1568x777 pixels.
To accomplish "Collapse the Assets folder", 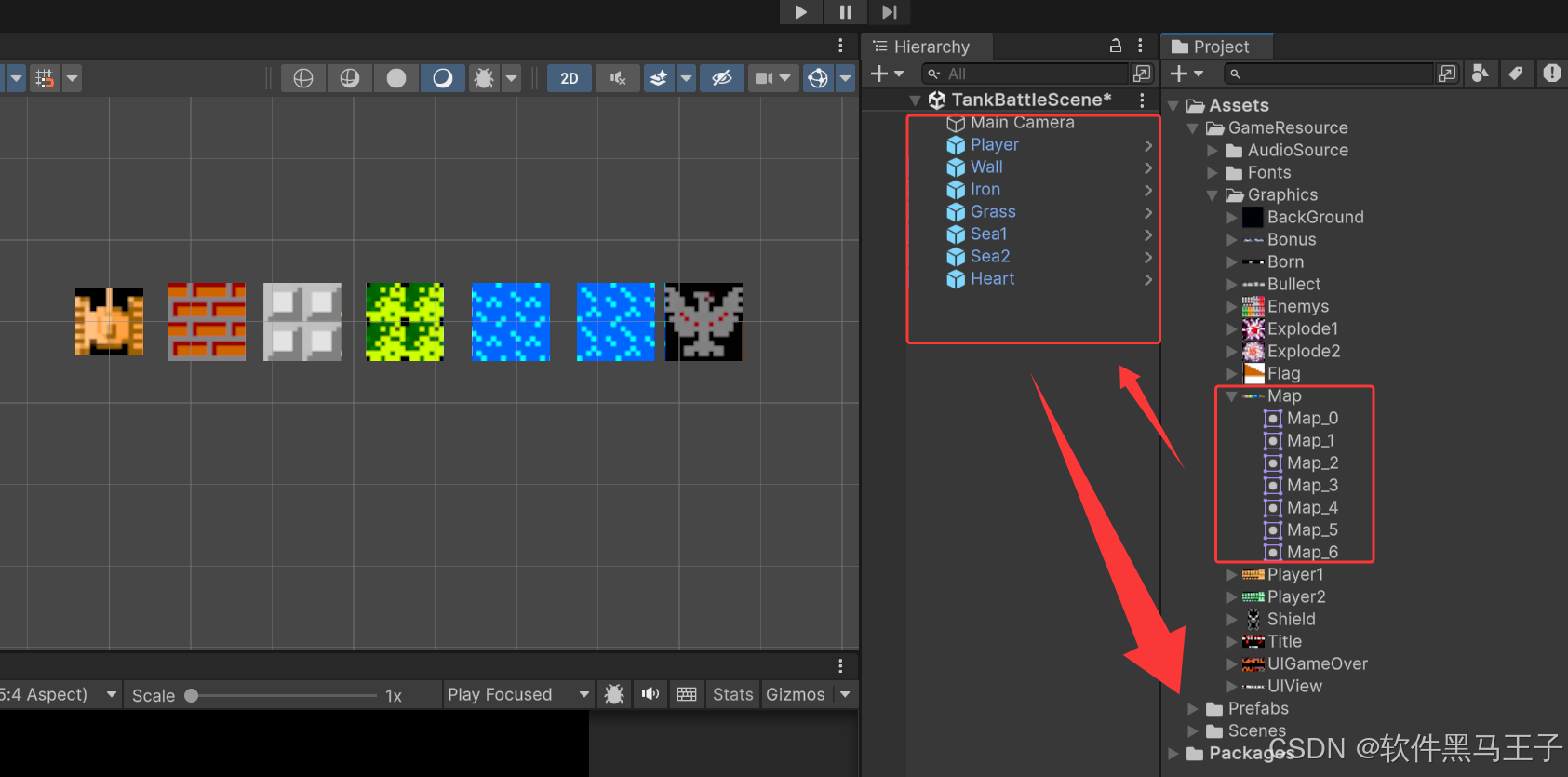I will [x=1173, y=106].
